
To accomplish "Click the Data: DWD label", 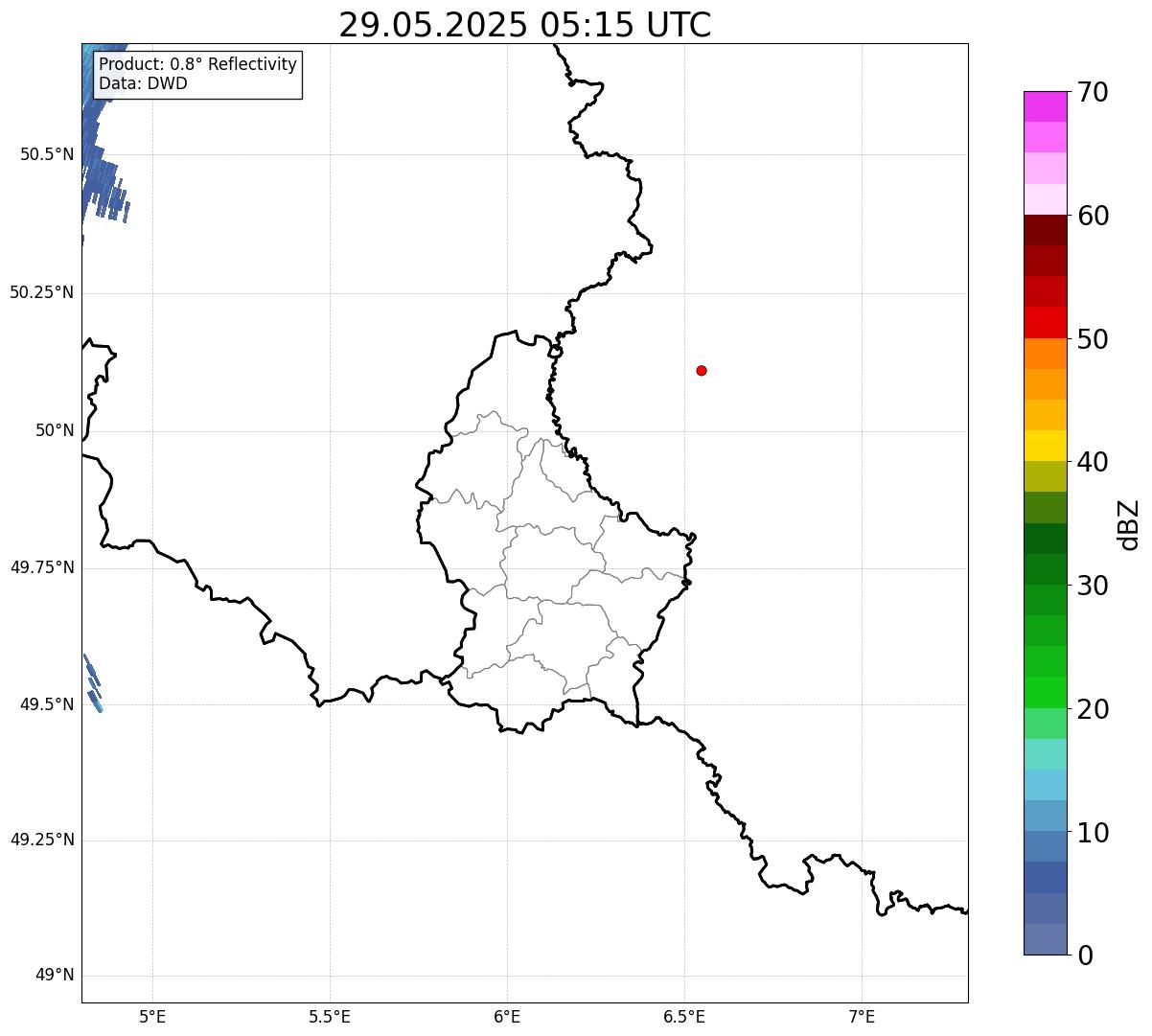I will click(x=143, y=83).
